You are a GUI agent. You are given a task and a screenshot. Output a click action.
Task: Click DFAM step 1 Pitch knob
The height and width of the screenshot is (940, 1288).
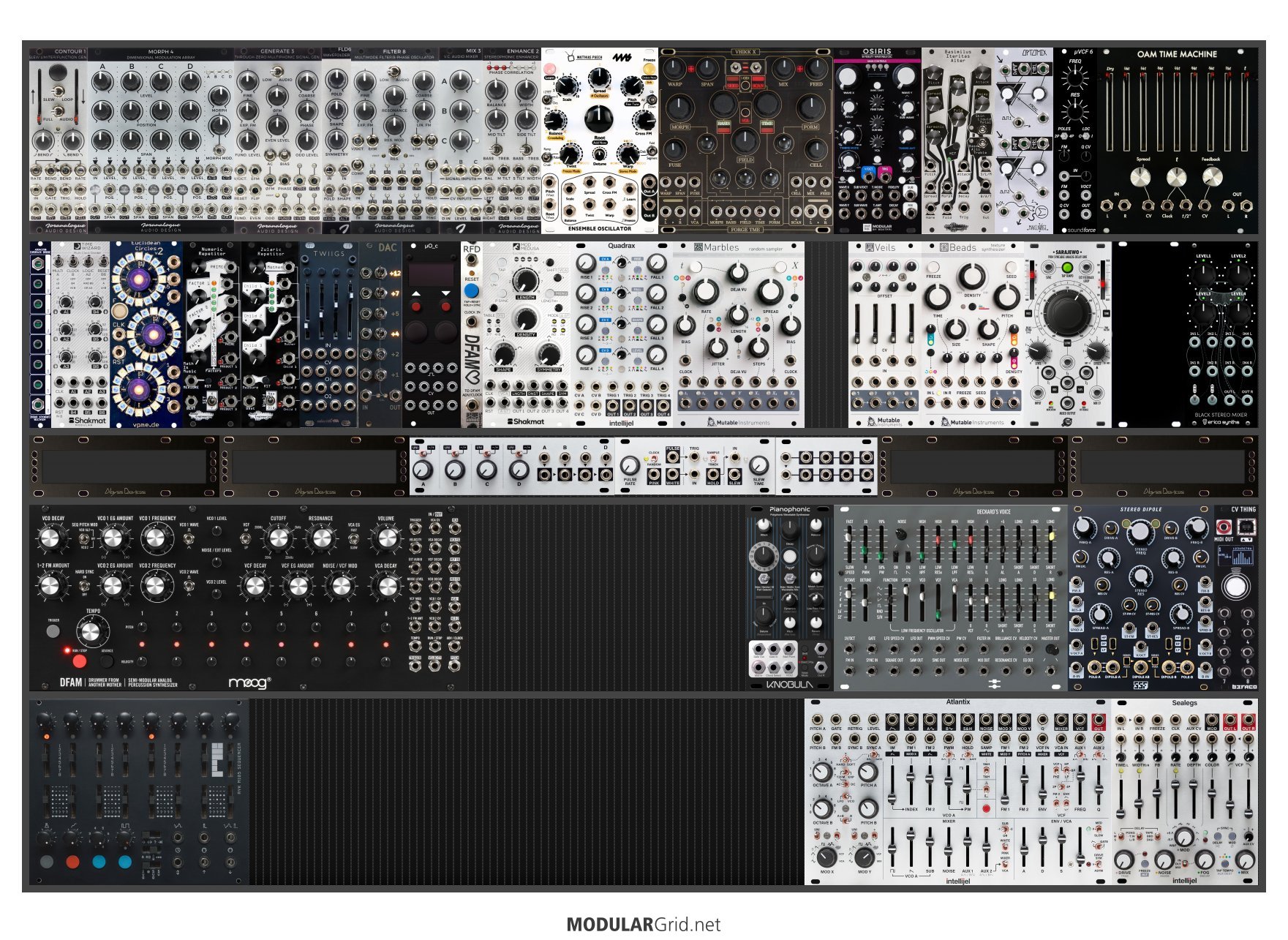pos(142,627)
